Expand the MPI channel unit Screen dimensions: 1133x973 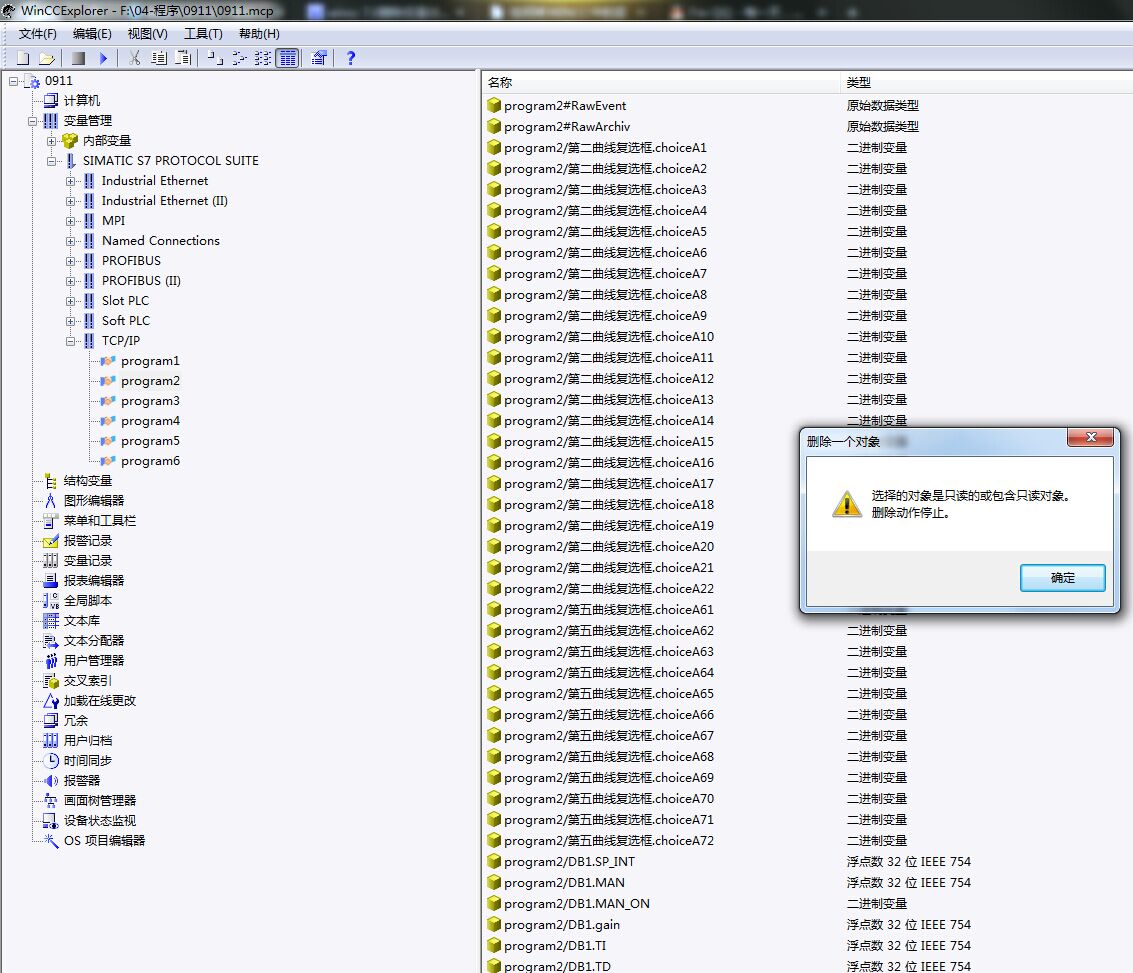(70, 221)
